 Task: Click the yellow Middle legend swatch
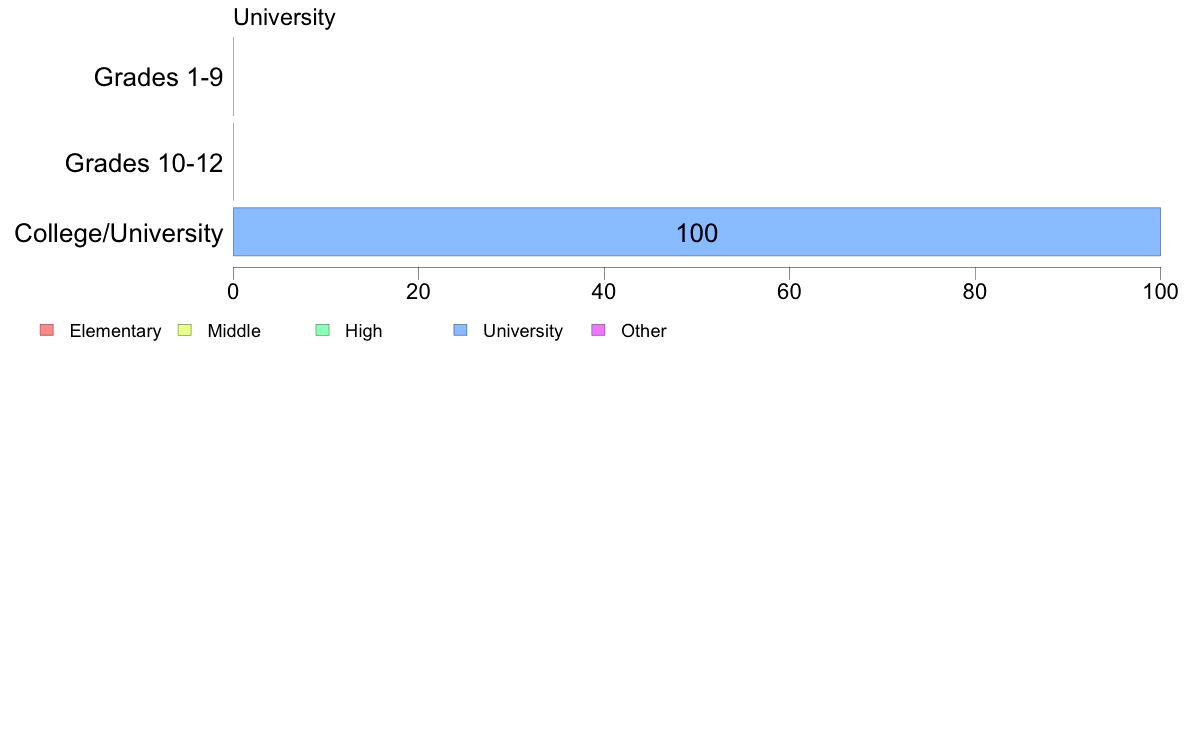tap(185, 330)
